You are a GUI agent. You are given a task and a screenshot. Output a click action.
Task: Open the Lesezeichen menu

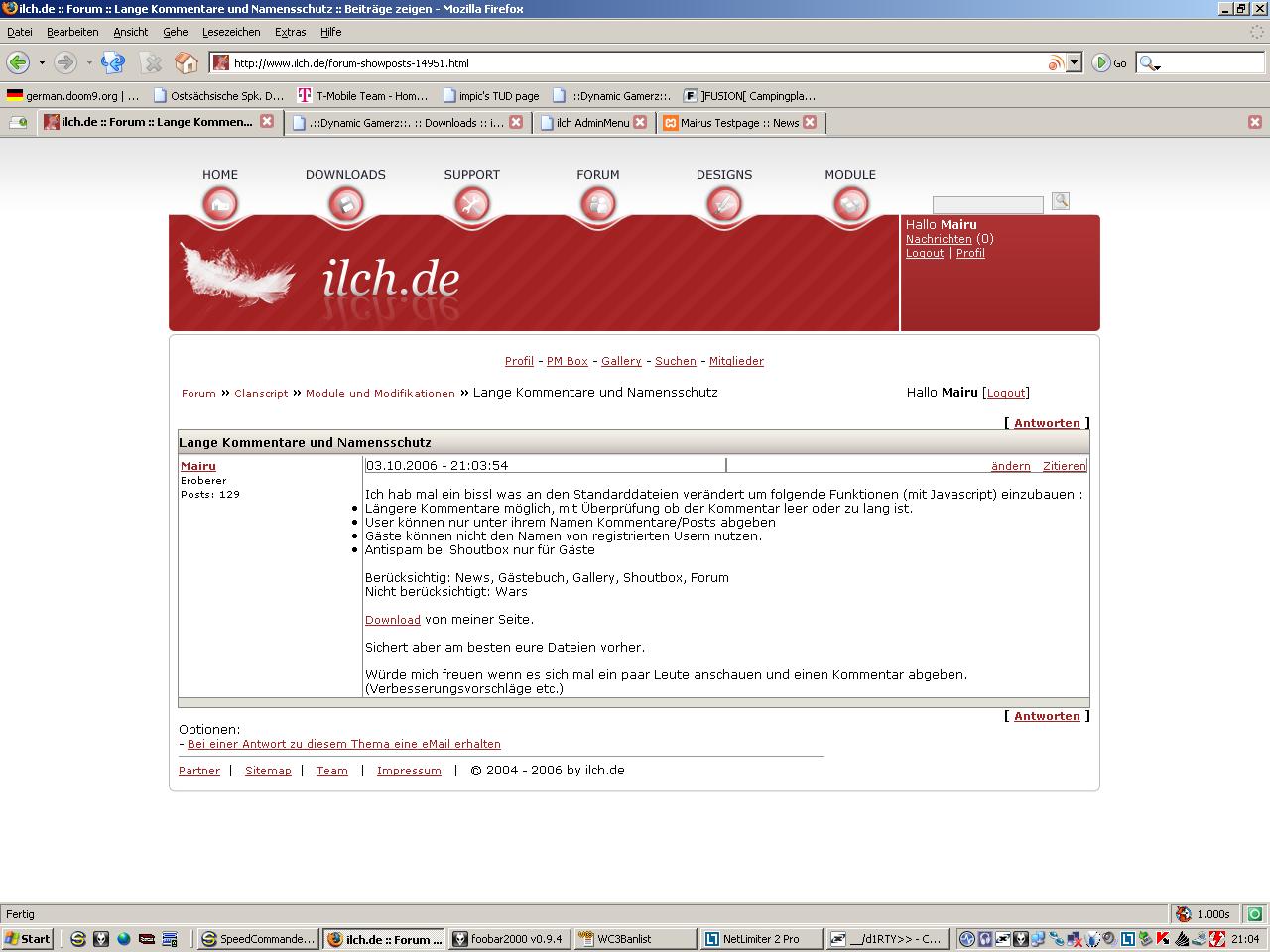[231, 32]
